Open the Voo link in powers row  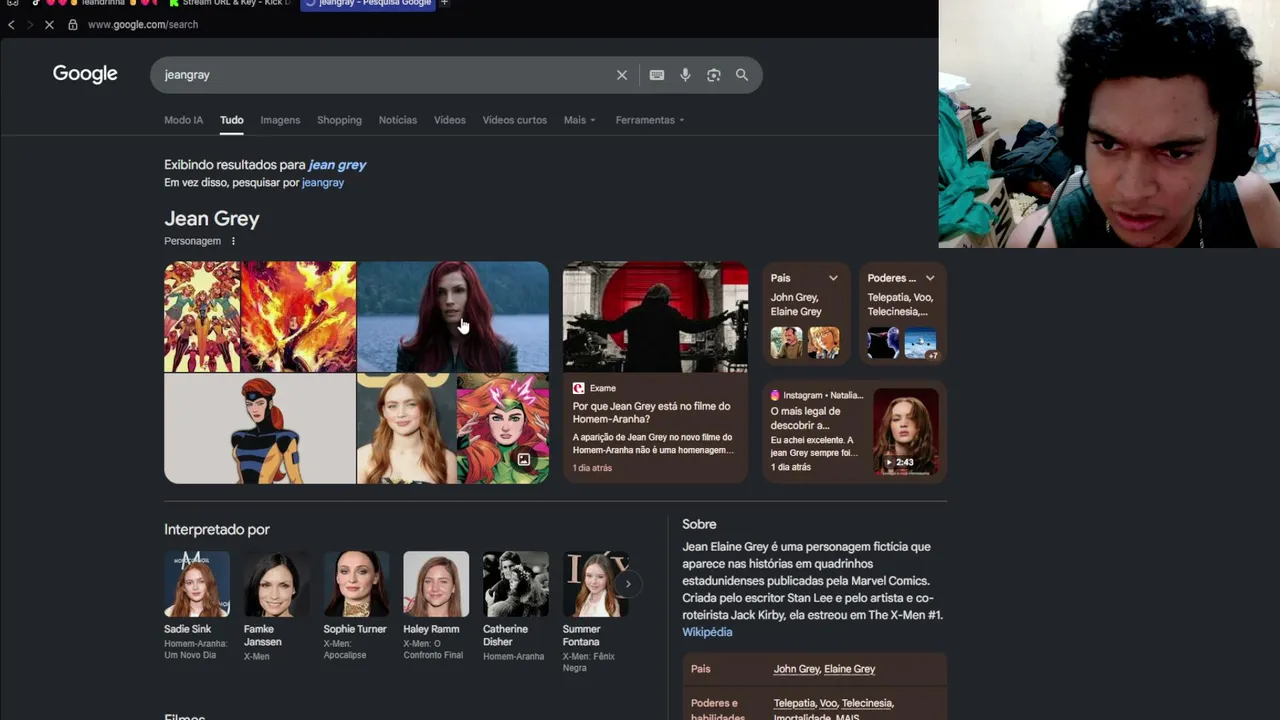[828, 703]
